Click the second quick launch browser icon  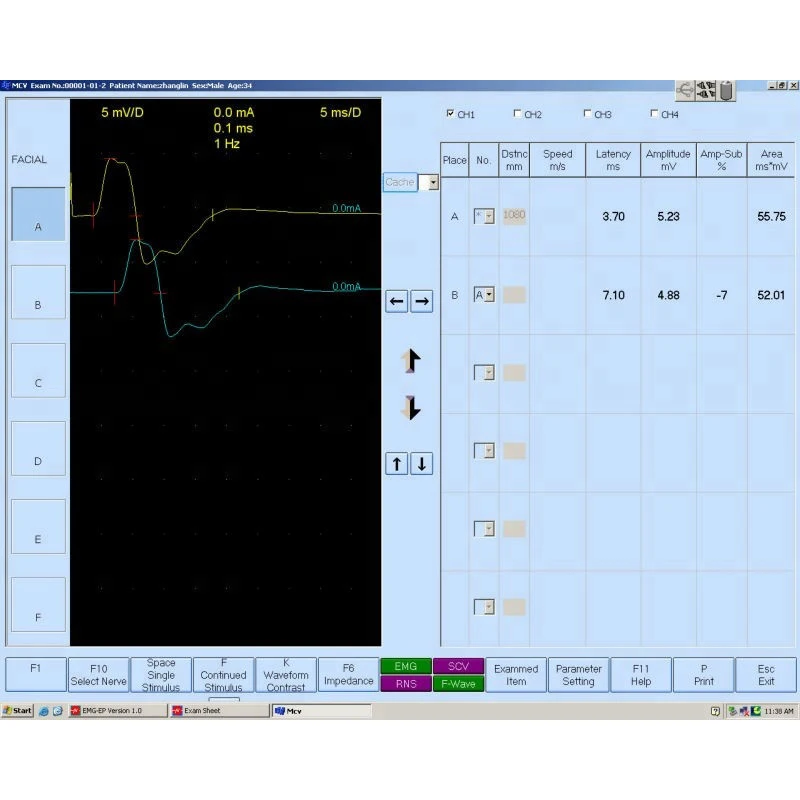coord(58,711)
